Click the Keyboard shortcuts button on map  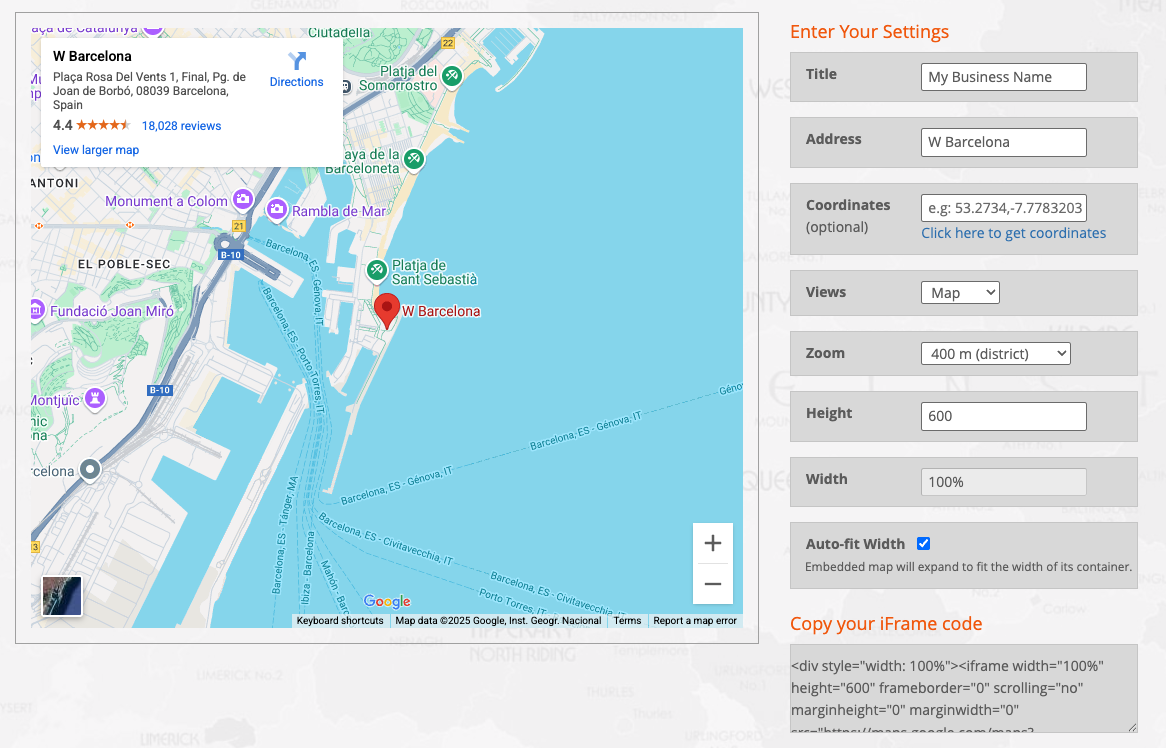coord(340,621)
